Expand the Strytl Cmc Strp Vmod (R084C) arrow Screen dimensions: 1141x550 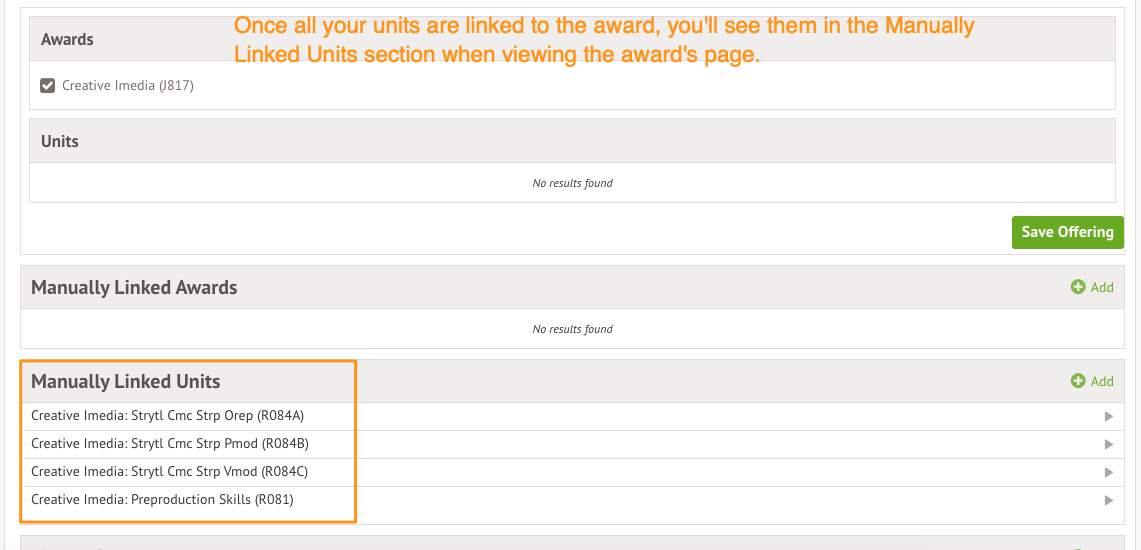point(1108,472)
